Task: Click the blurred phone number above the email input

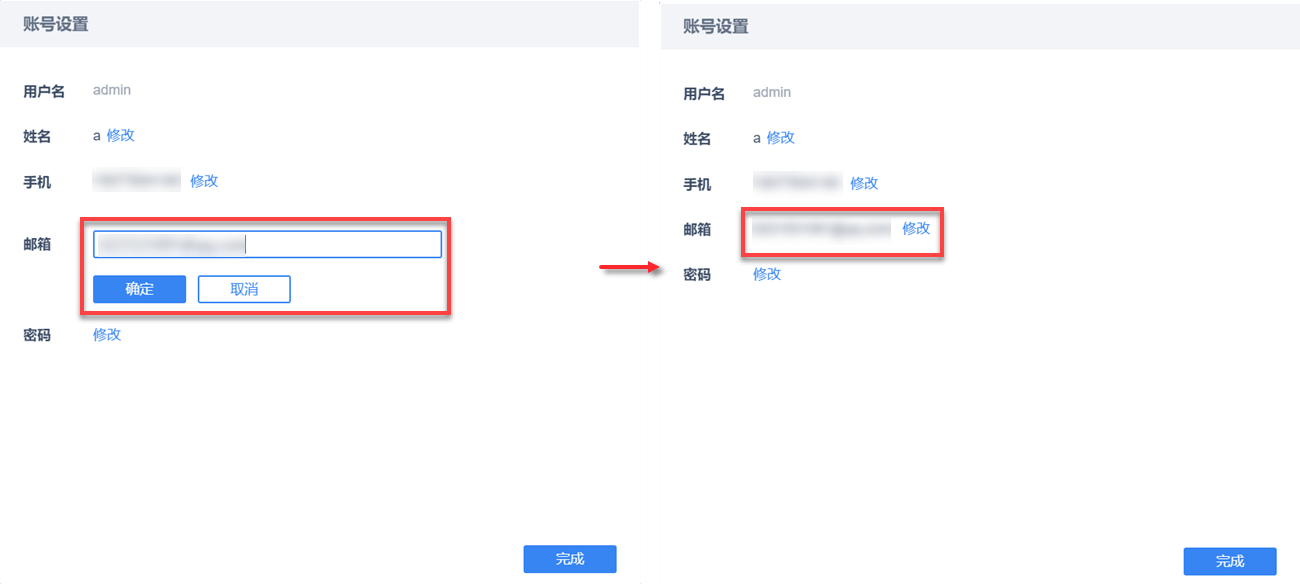Action: point(137,181)
